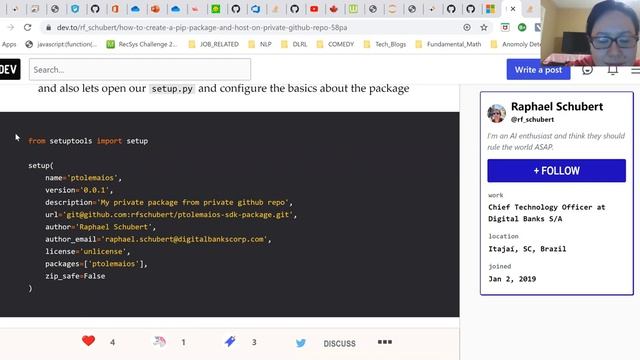640x360 pixels.
Task: Open the RecSys Challenge bookmark
Action: tap(142, 44)
